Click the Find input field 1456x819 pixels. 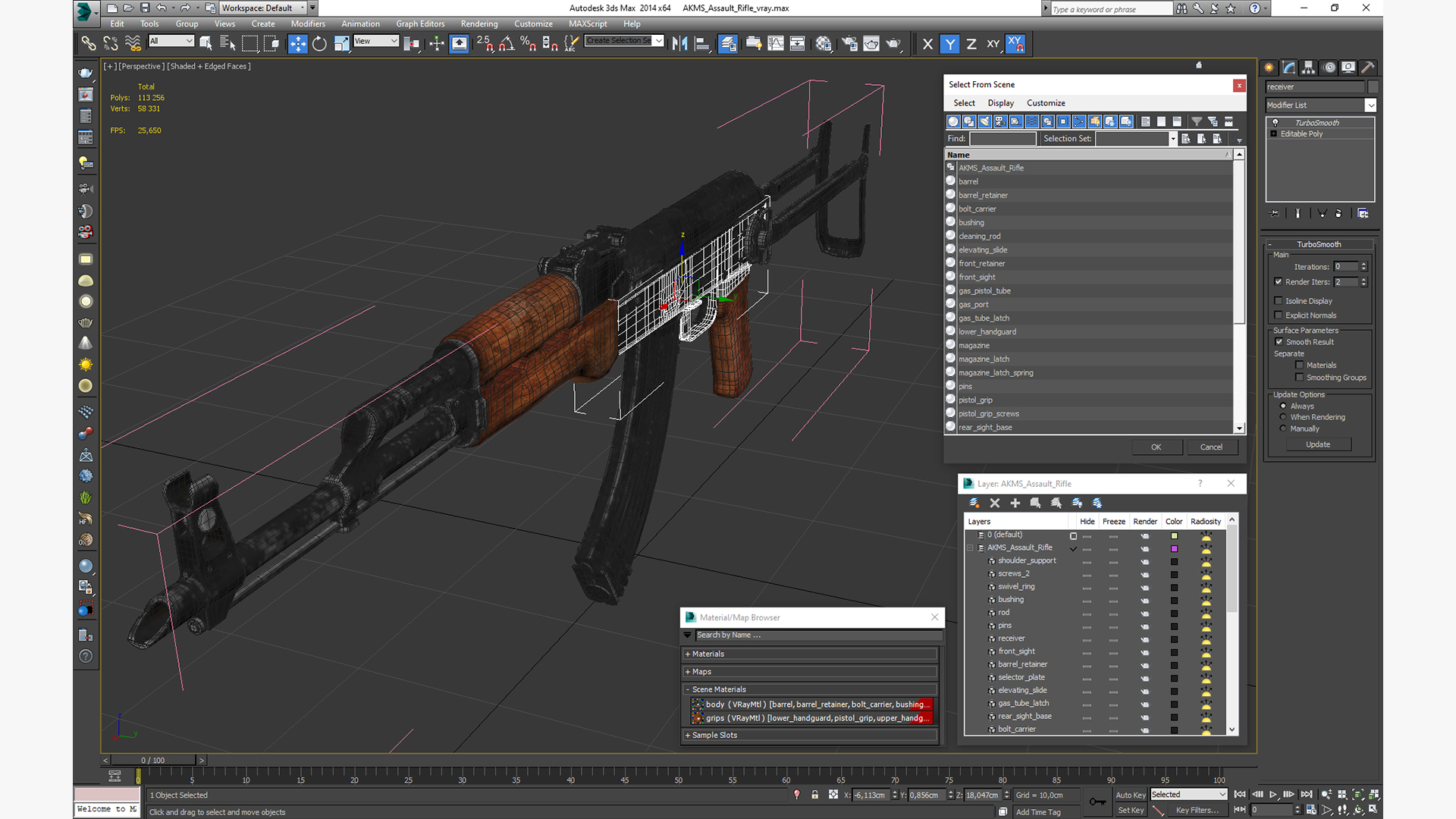click(1003, 139)
